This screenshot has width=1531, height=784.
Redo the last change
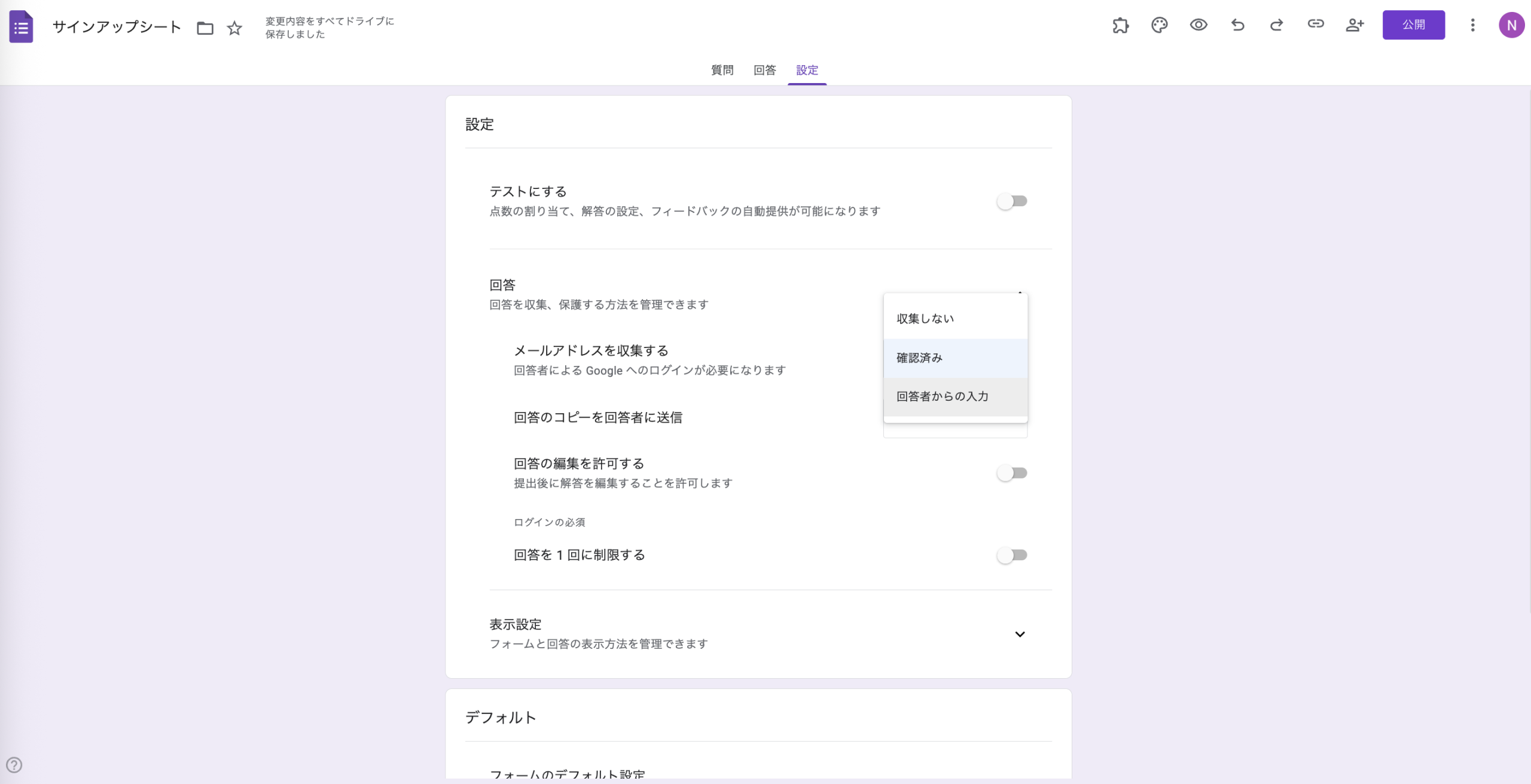[x=1277, y=25]
